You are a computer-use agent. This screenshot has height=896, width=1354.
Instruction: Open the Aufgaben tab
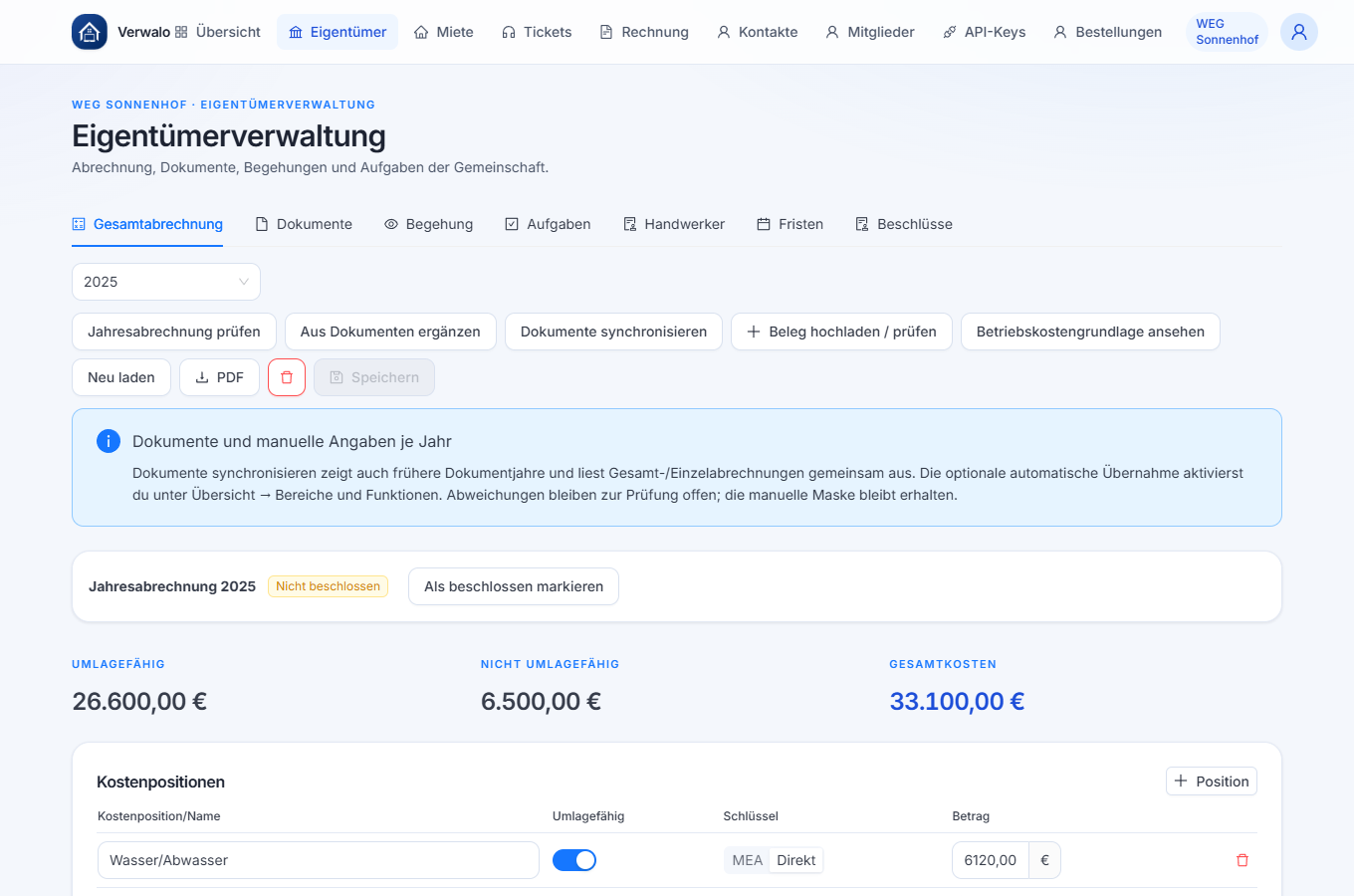click(x=548, y=224)
